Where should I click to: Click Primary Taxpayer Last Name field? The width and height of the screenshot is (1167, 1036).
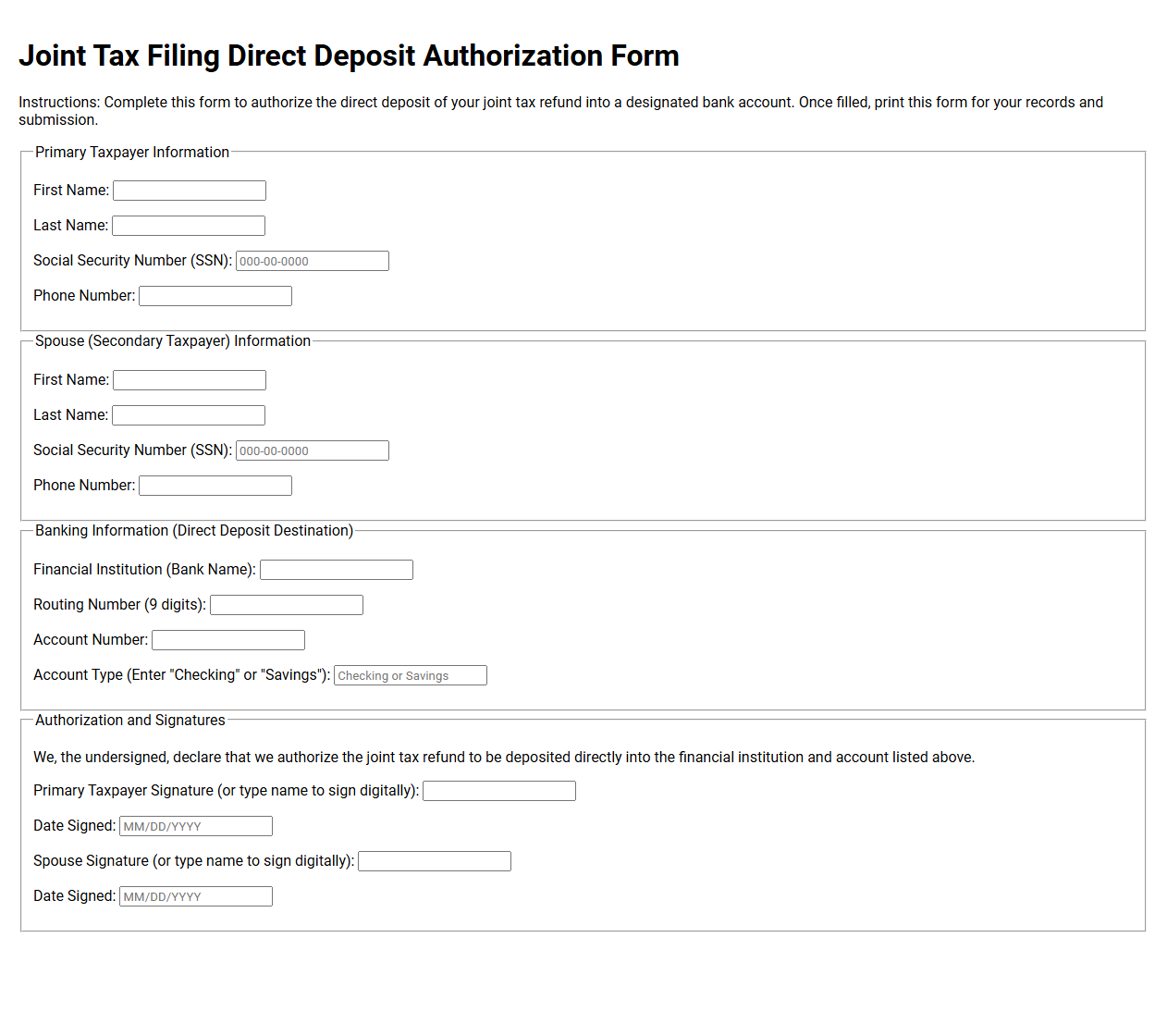click(189, 226)
